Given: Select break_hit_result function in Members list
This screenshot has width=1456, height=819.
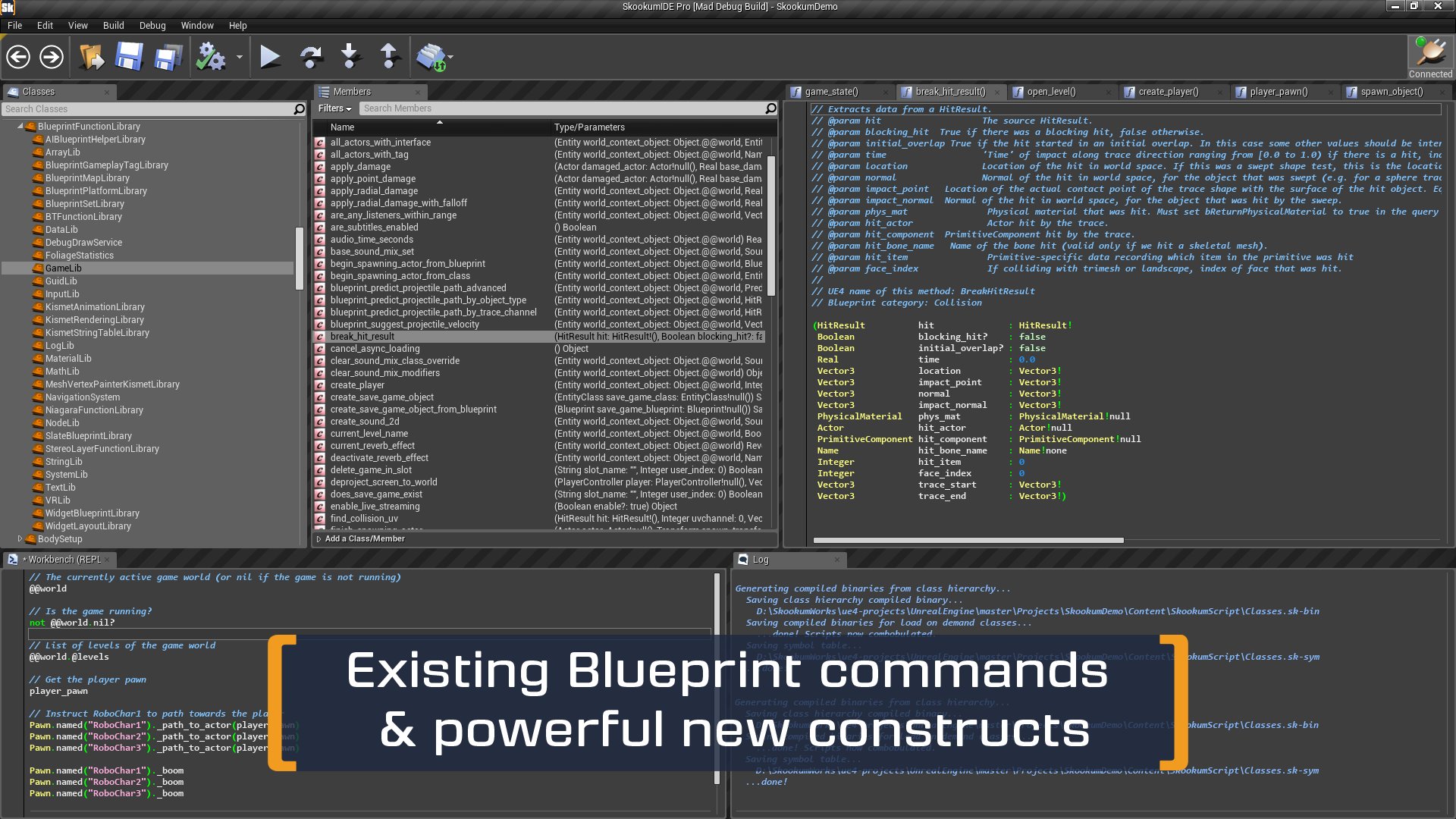Looking at the screenshot, I should point(362,337).
